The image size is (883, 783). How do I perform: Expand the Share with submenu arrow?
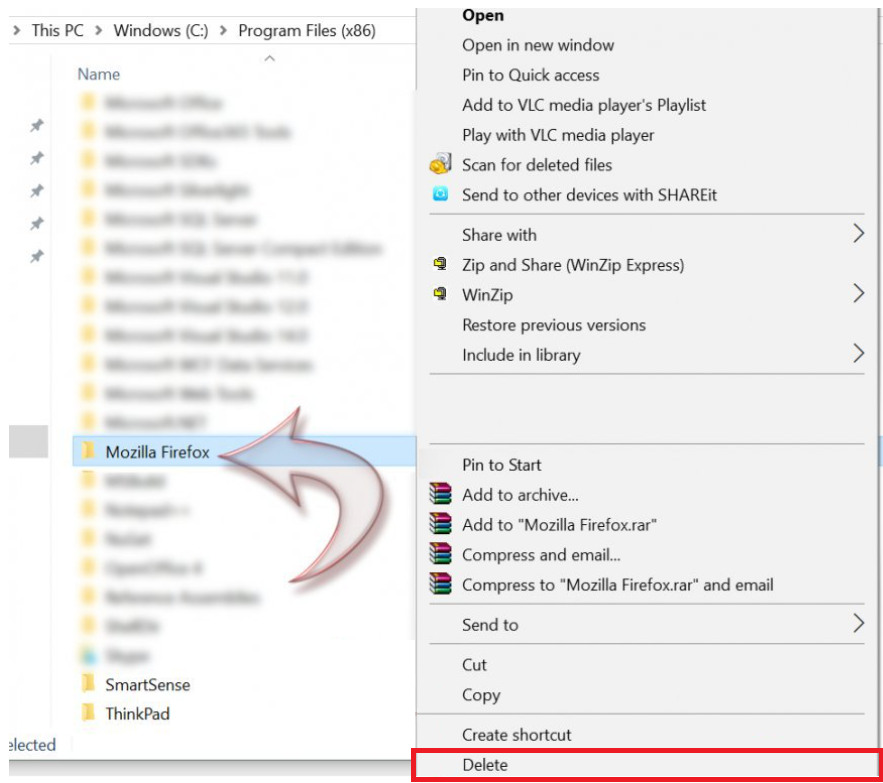(x=858, y=233)
